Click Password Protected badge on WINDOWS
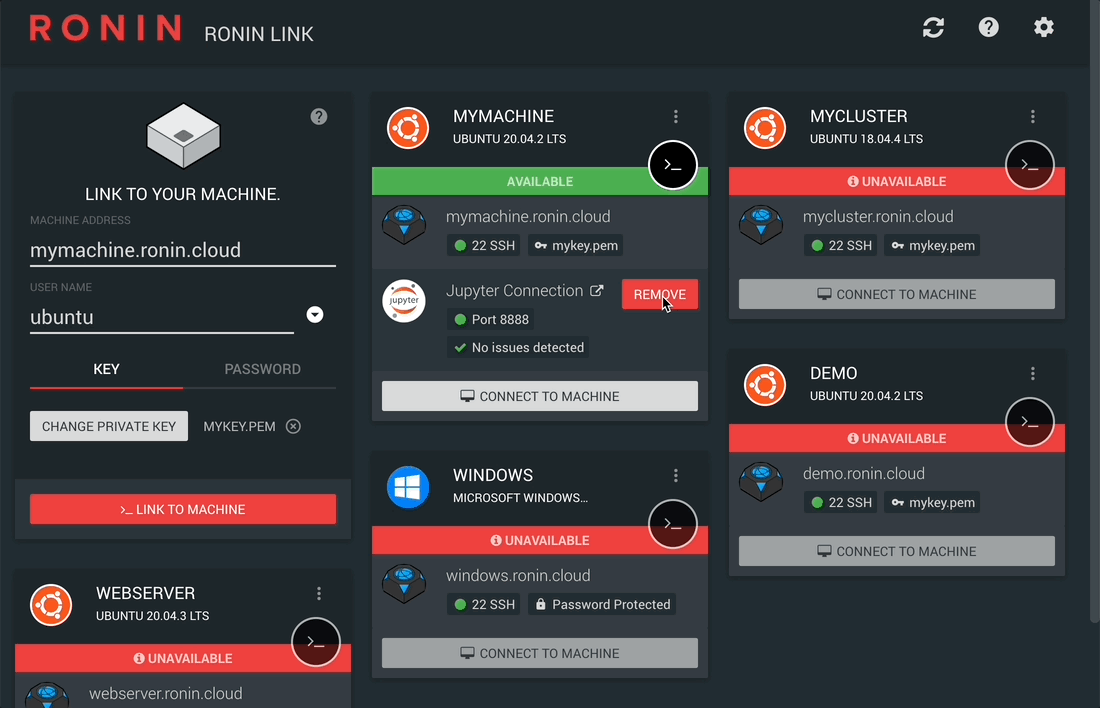The height and width of the screenshot is (708, 1100). 602,605
